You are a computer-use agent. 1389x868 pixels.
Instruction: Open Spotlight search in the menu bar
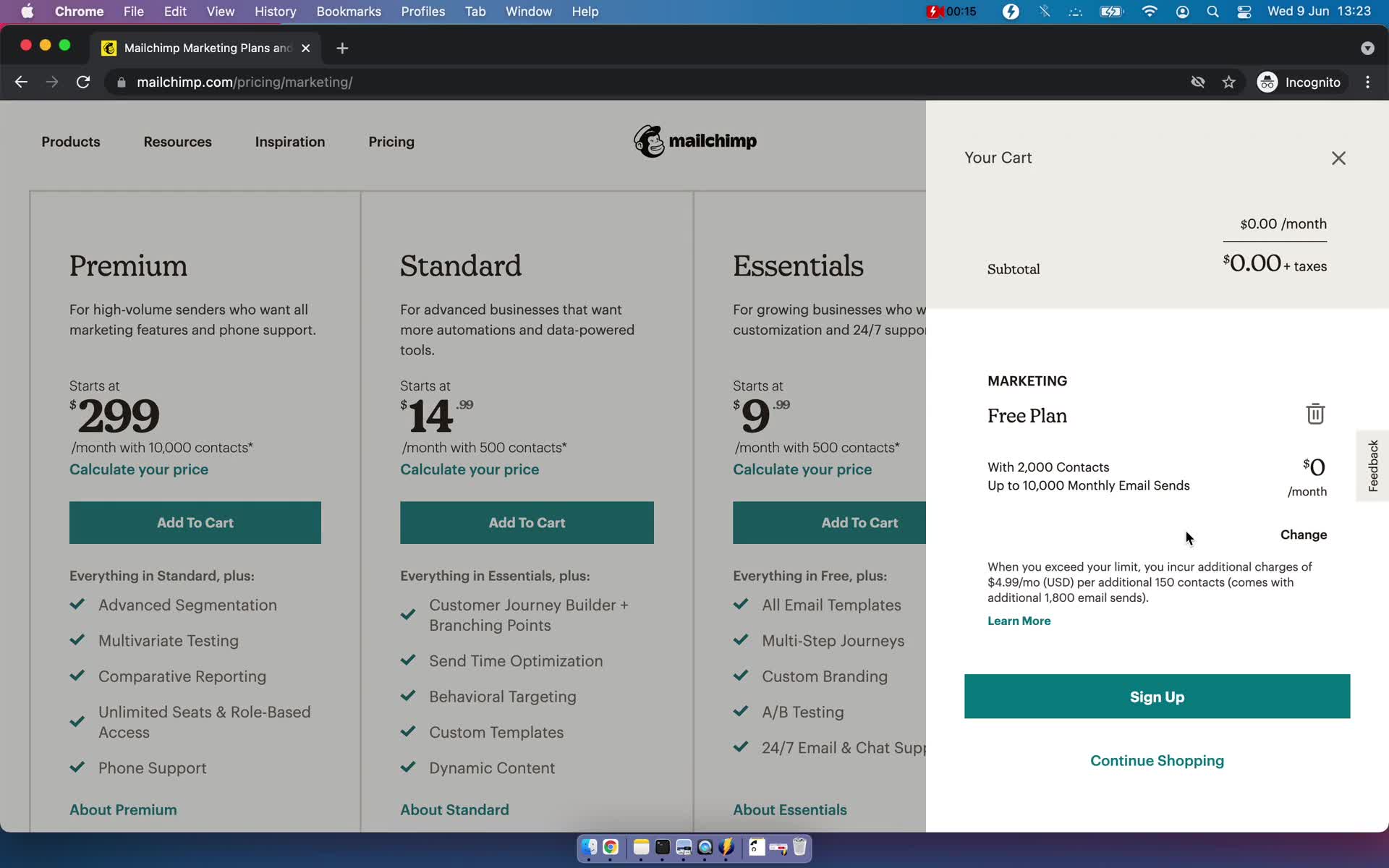pos(1213,12)
